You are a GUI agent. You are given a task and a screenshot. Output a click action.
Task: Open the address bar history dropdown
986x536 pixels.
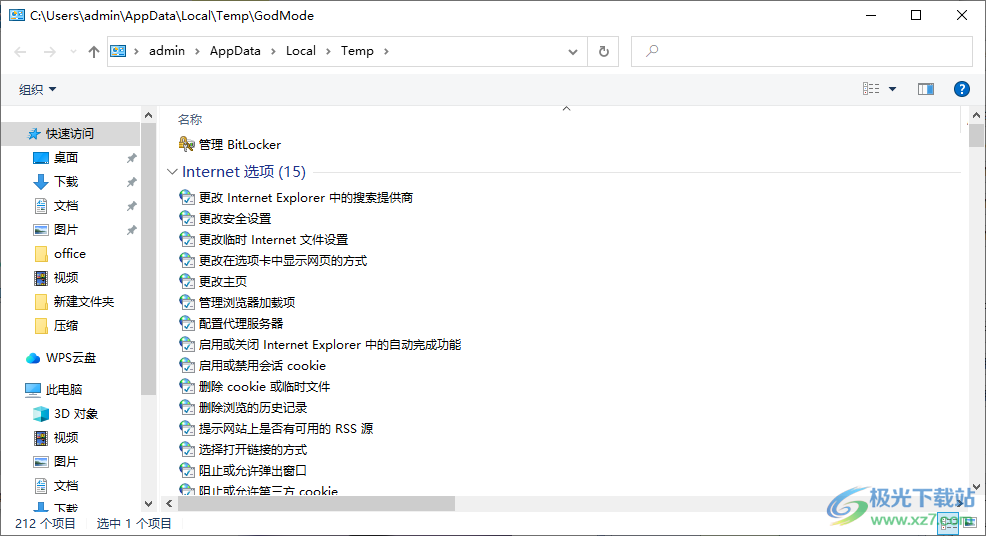pyautogui.click(x=573, y=52)
